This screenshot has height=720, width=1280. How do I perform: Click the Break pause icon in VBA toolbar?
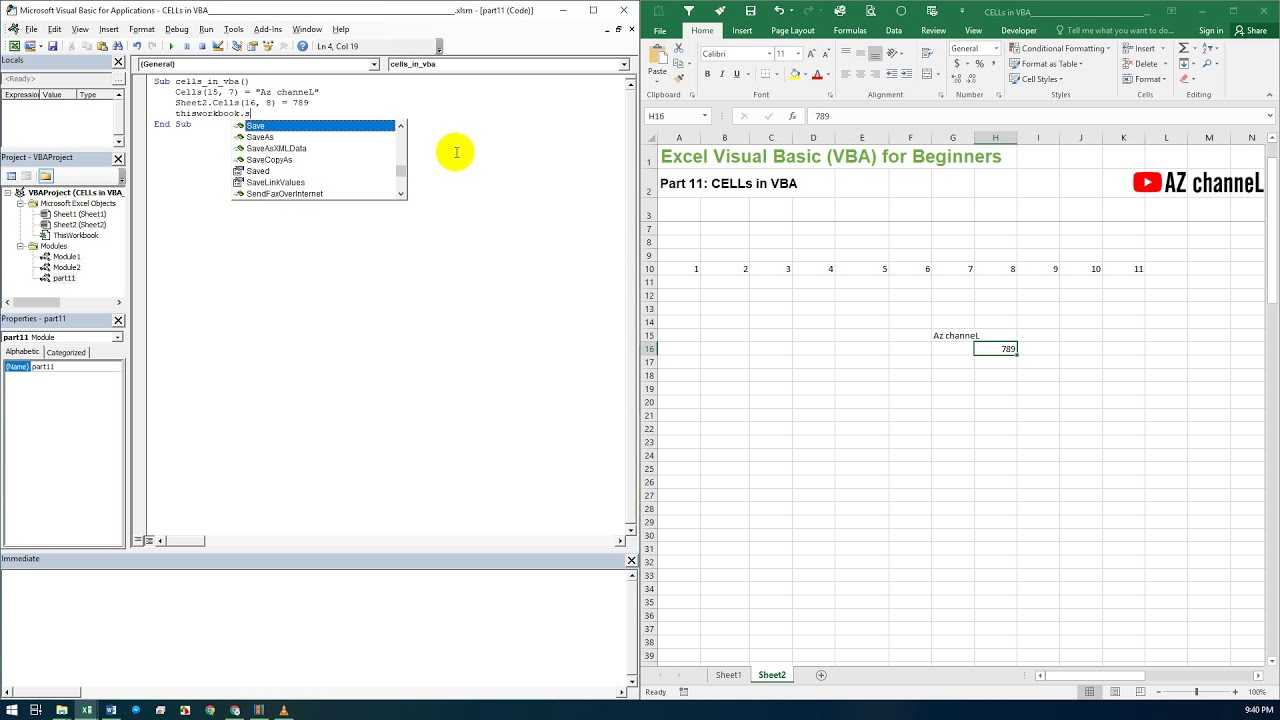(186, 46)
